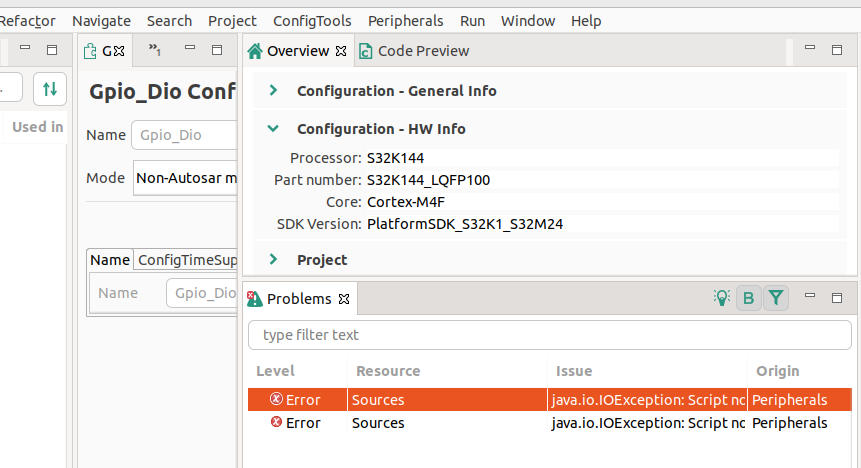Click the lightbulb hint icon in Problems

click(x=722, y=298)
